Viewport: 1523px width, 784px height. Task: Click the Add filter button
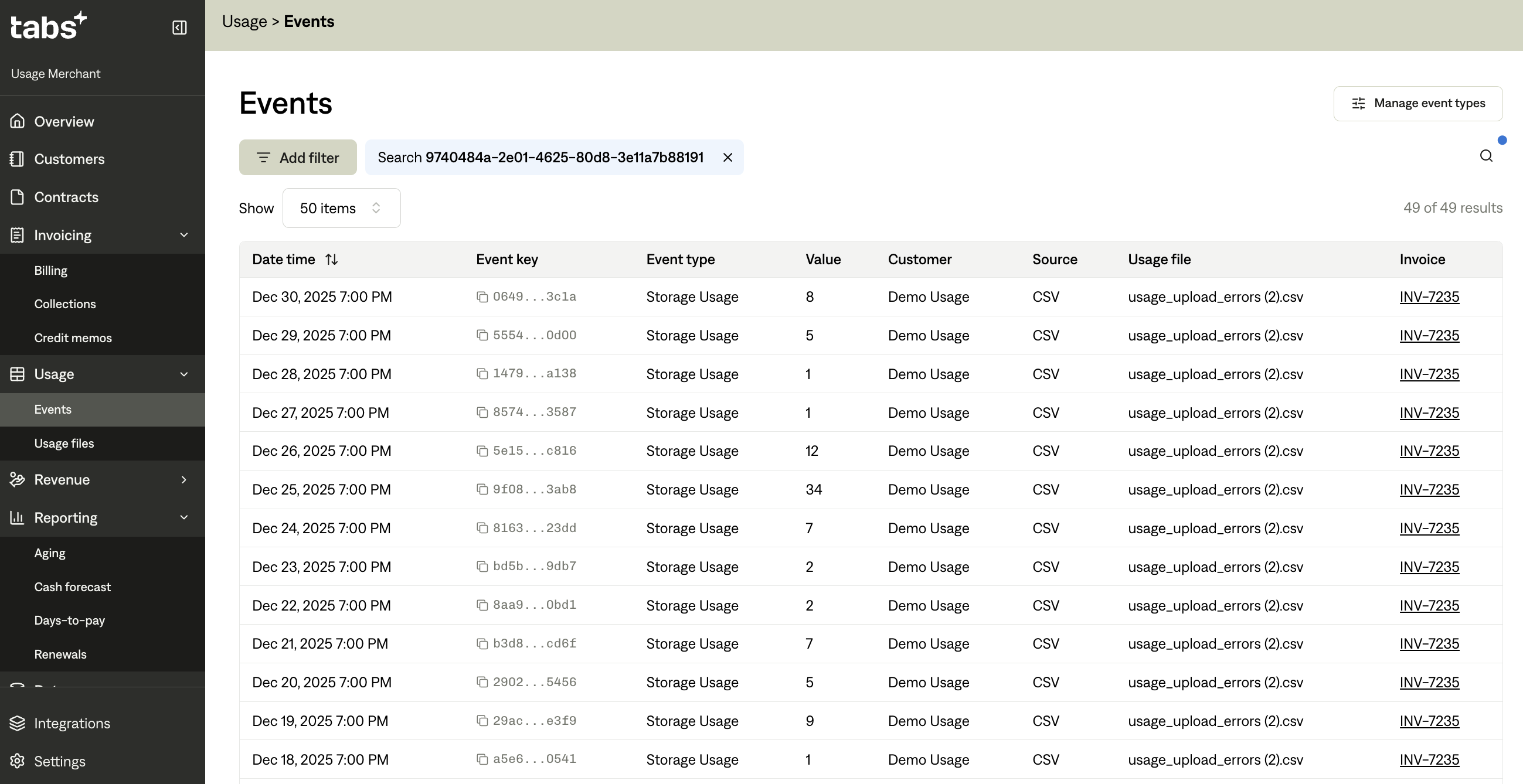click(x=297, y=158)
